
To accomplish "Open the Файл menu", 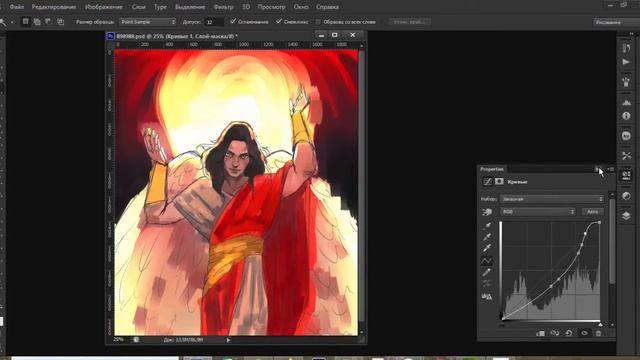I will [16, 7].
